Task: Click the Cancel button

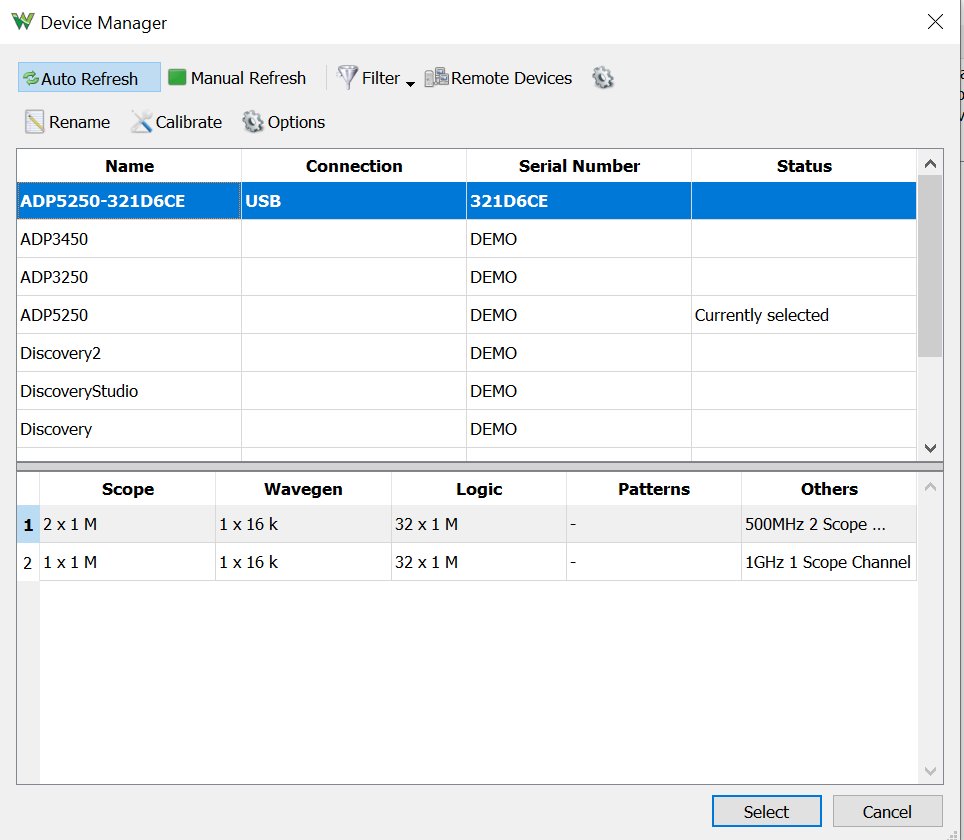Action: pos(887,812)
